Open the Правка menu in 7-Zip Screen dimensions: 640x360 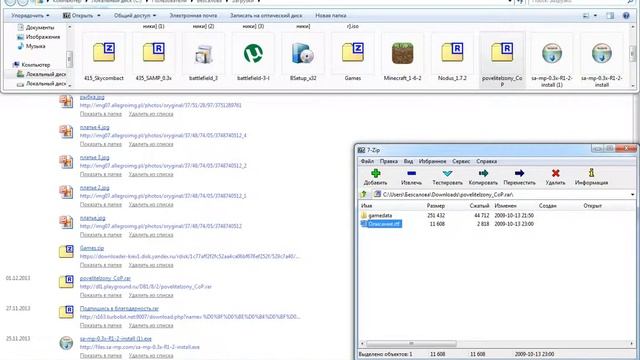click(x=389, y=161)
